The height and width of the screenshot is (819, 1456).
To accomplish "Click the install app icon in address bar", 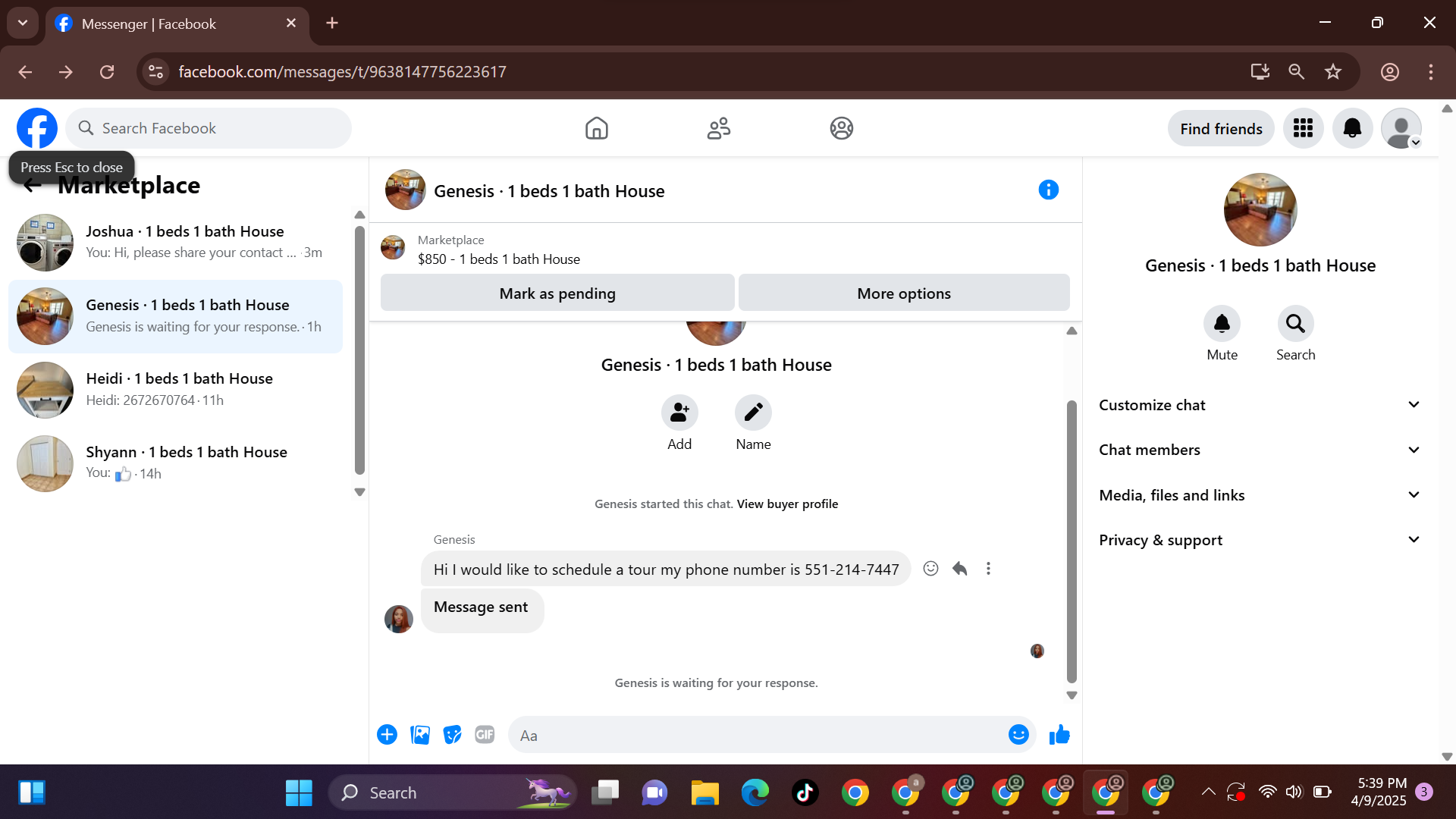I will pos(1260,71).
